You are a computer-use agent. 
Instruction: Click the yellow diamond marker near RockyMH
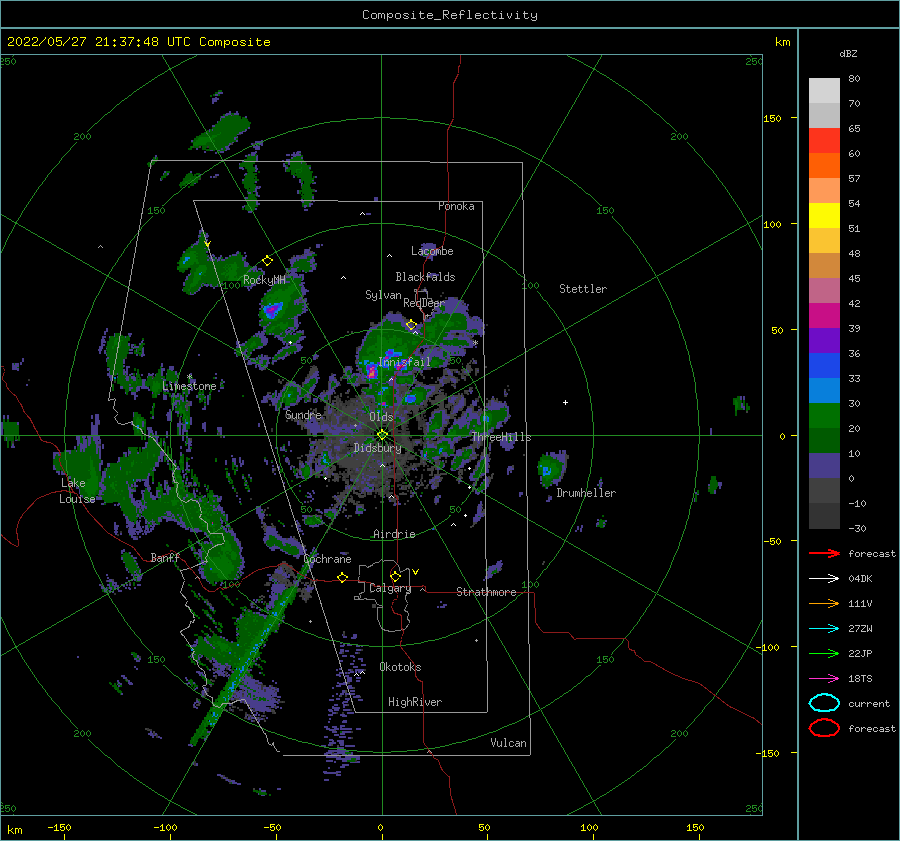tap(267, 261)
